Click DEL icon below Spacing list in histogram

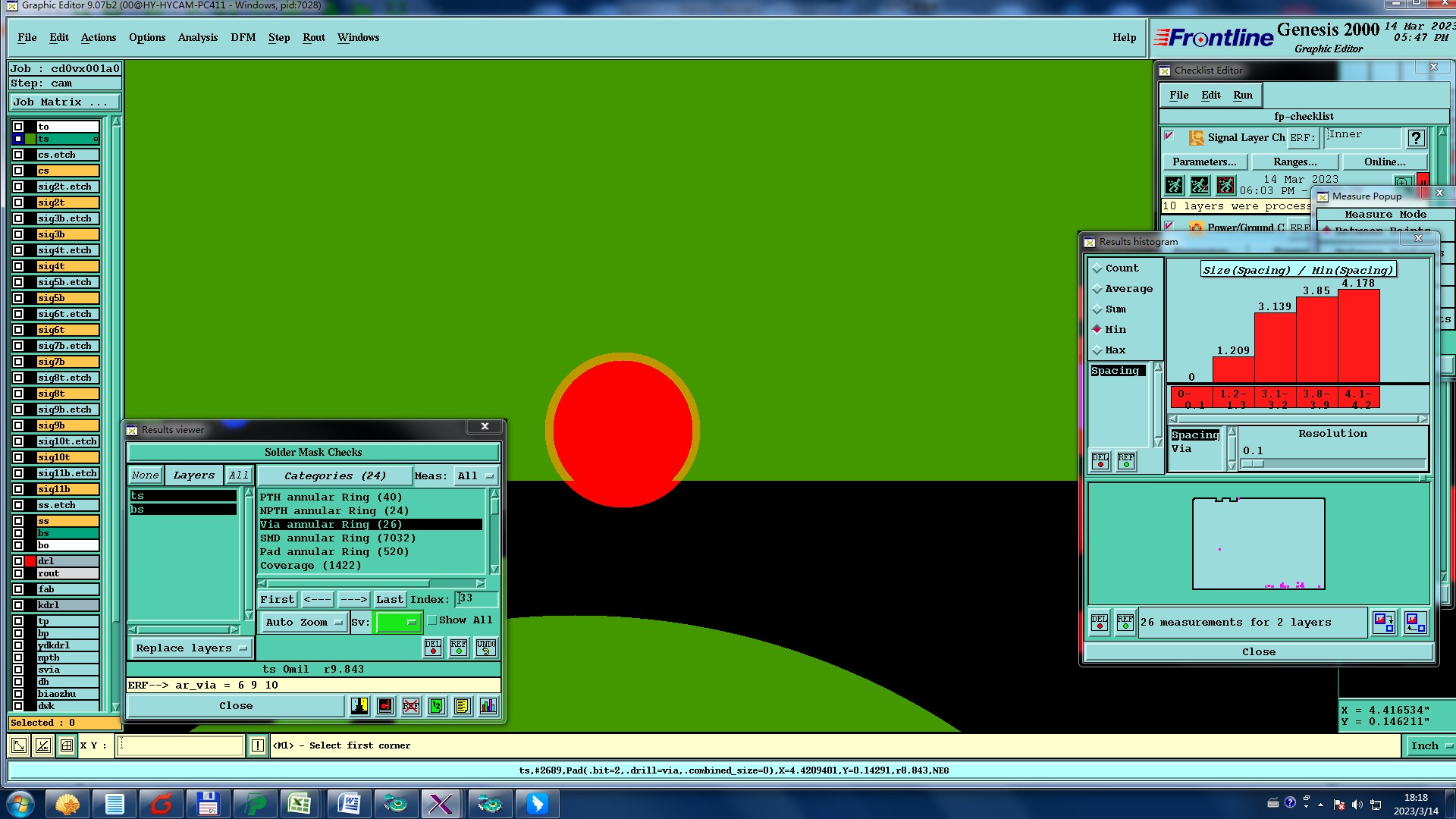click(x=1100, y=460)
